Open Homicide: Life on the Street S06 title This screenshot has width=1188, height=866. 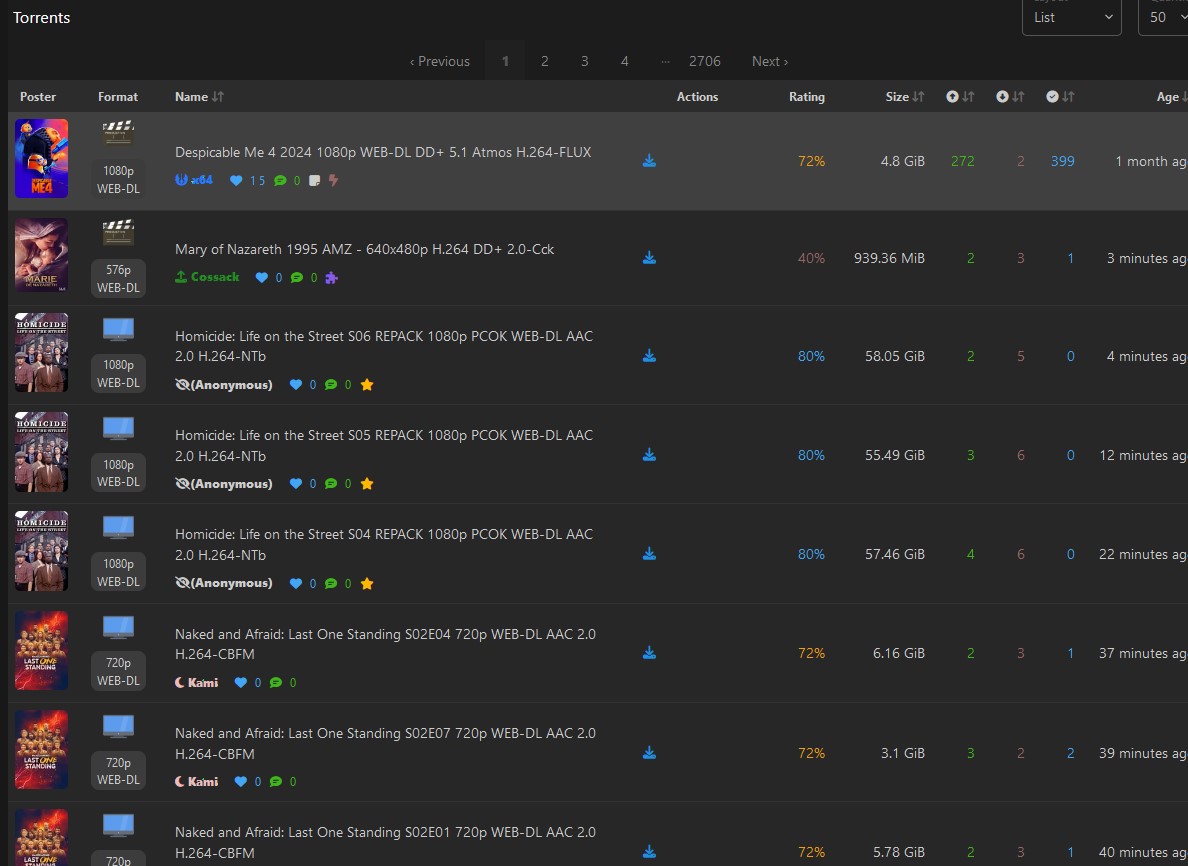pos(384,346)
